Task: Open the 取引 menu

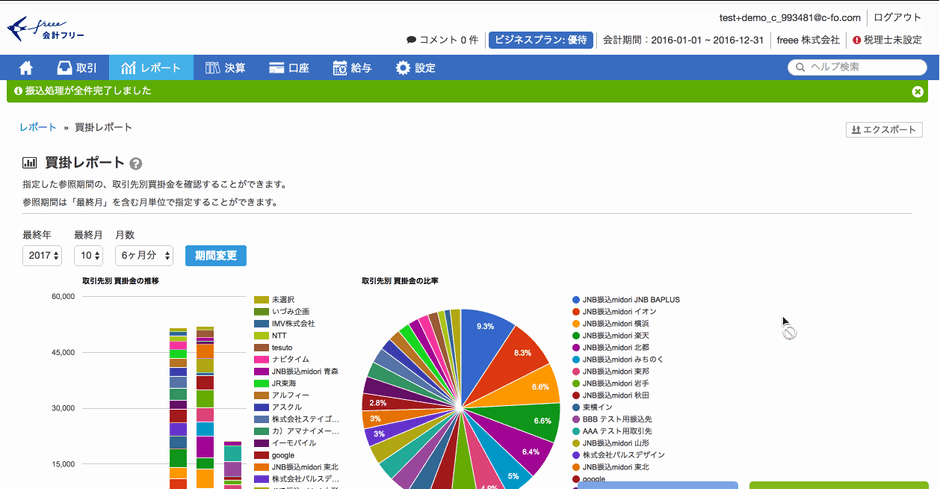Action: [77, 68]
